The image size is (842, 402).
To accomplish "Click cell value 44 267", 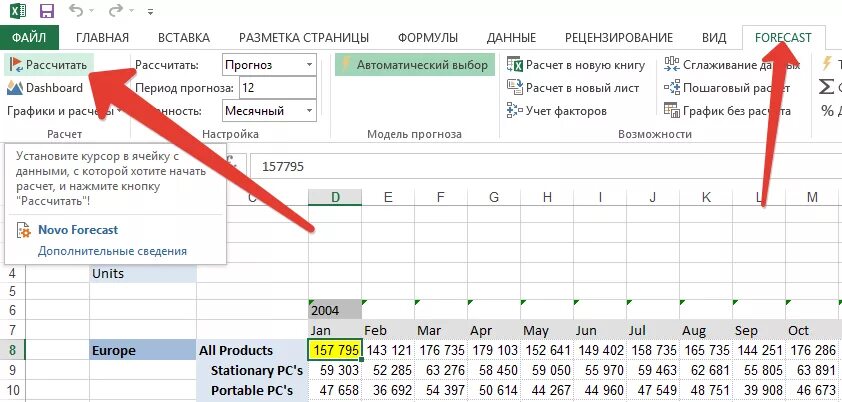I will pos(547,391).
